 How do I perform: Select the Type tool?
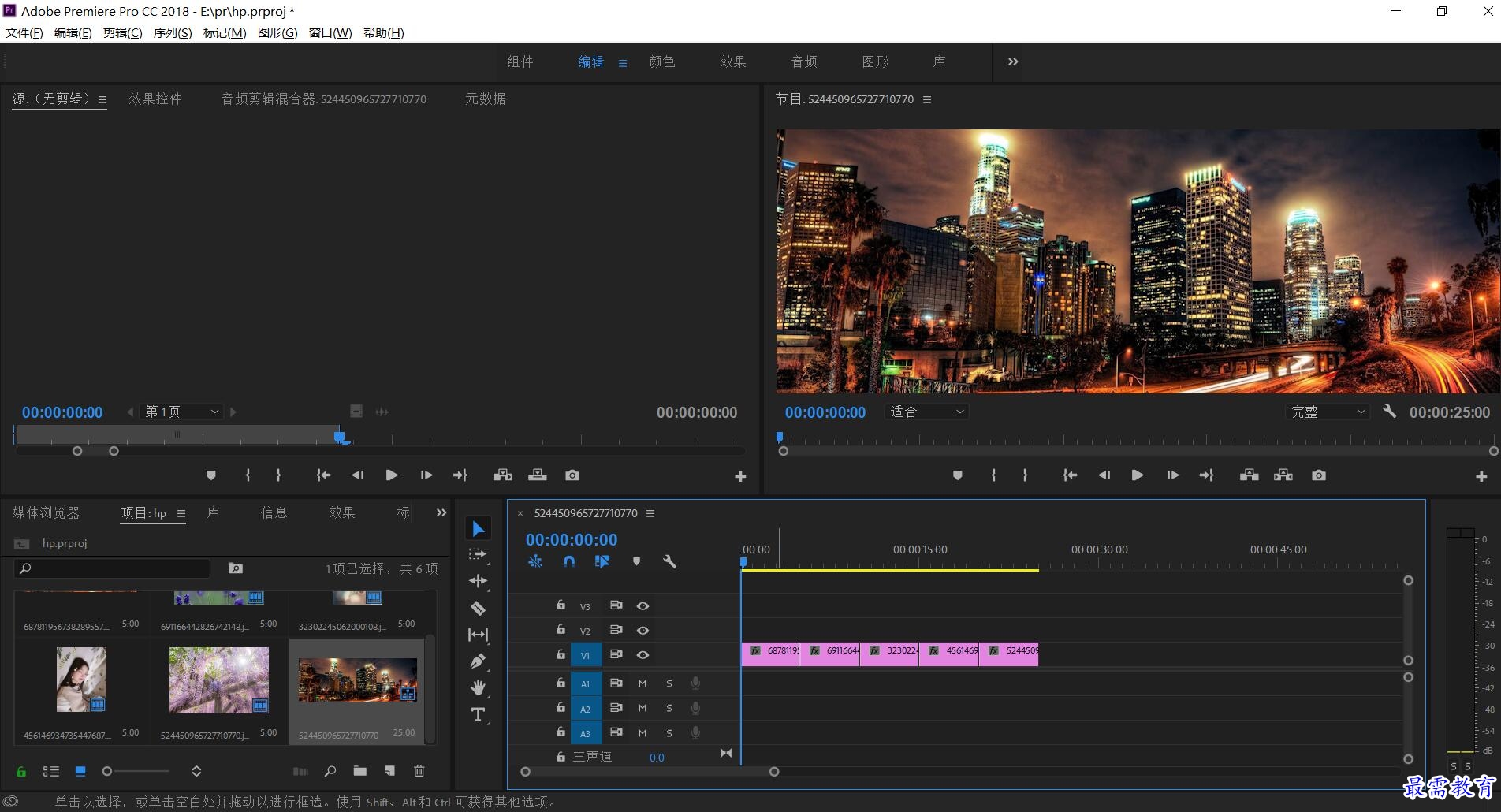pos(478,714)
